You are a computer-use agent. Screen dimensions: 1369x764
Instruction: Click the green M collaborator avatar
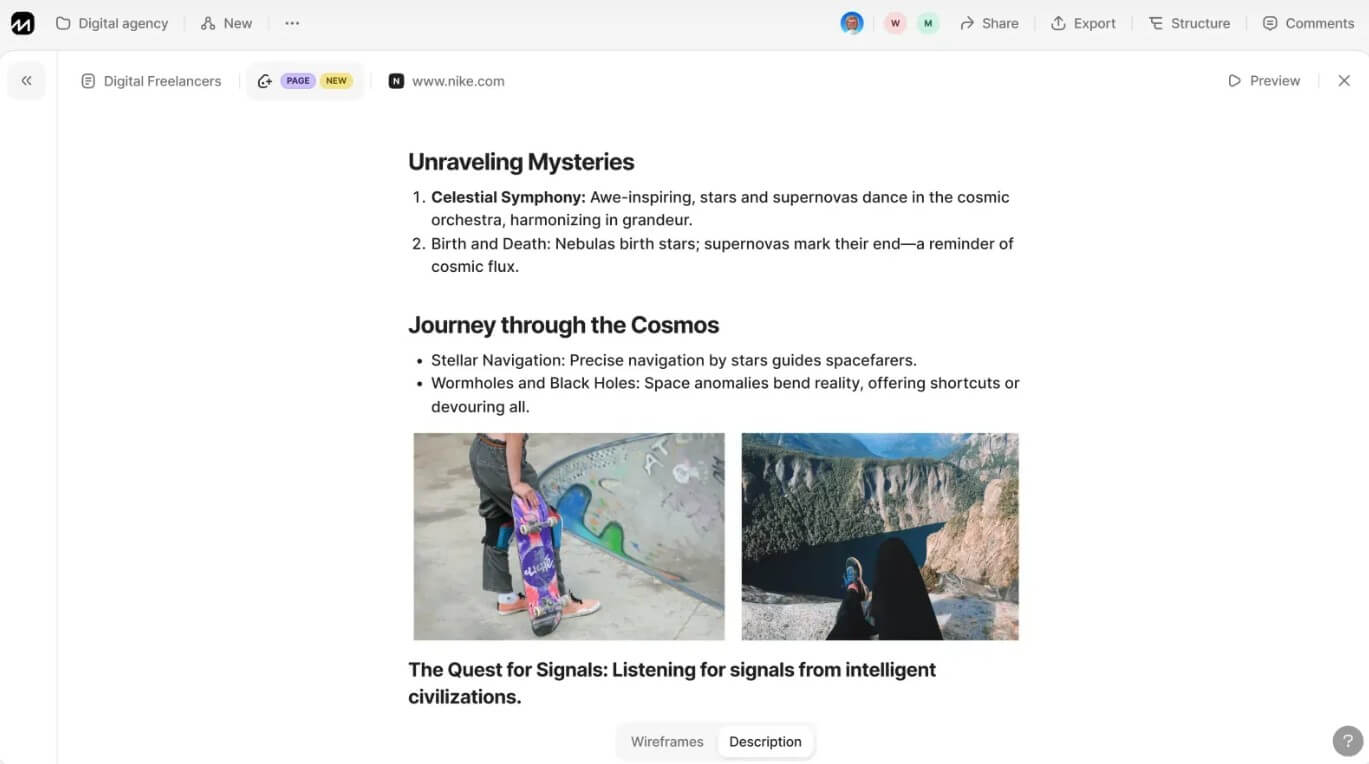click(928, 23)
